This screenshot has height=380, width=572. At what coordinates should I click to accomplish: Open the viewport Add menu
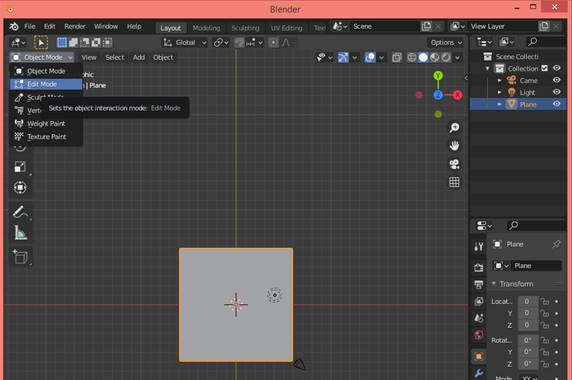[x=139, y=57]
